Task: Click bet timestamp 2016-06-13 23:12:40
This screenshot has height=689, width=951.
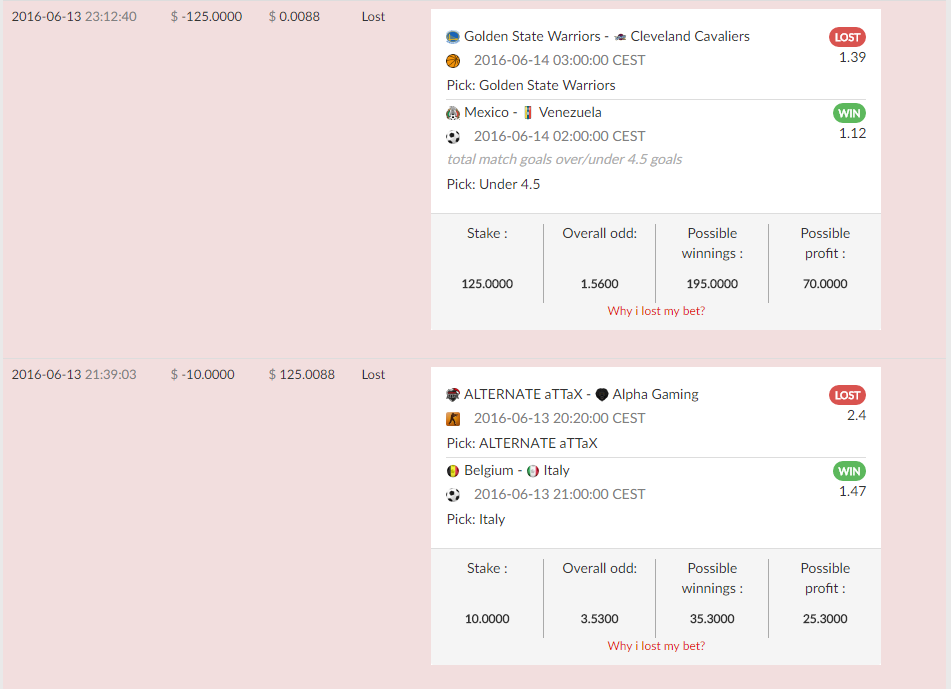Action: 74,16
